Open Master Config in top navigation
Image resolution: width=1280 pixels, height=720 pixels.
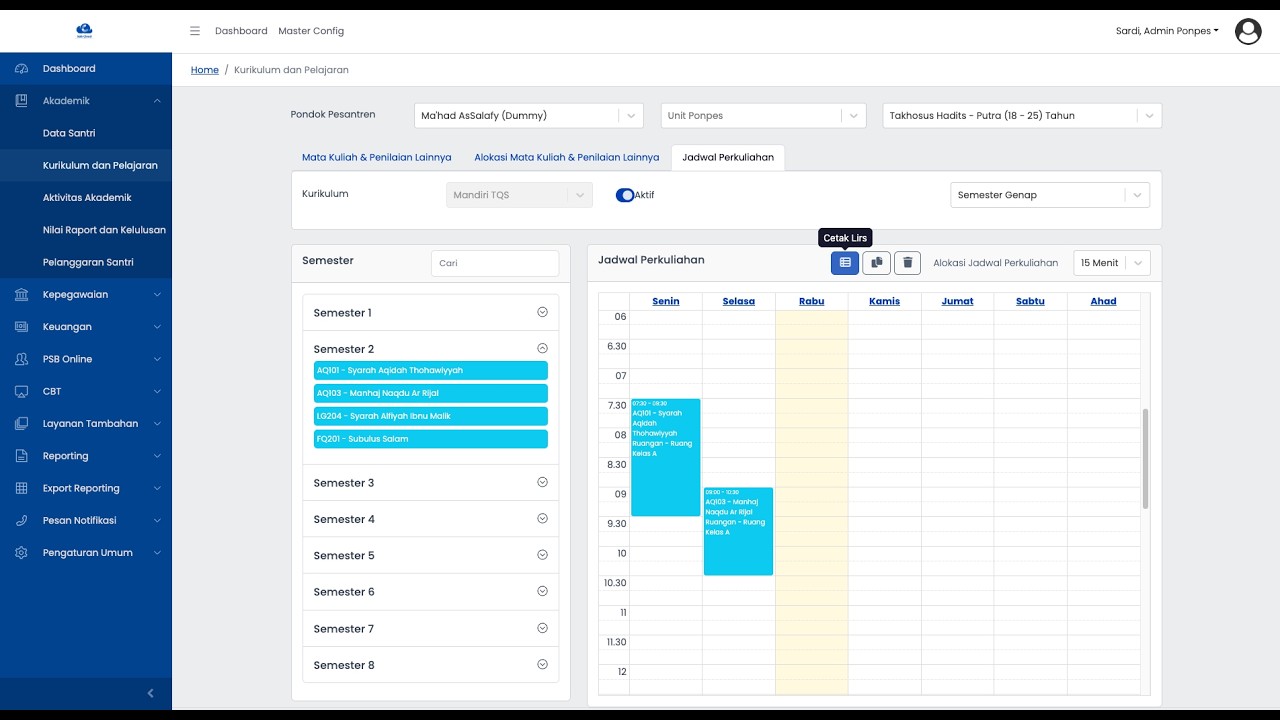pos(311,31)
